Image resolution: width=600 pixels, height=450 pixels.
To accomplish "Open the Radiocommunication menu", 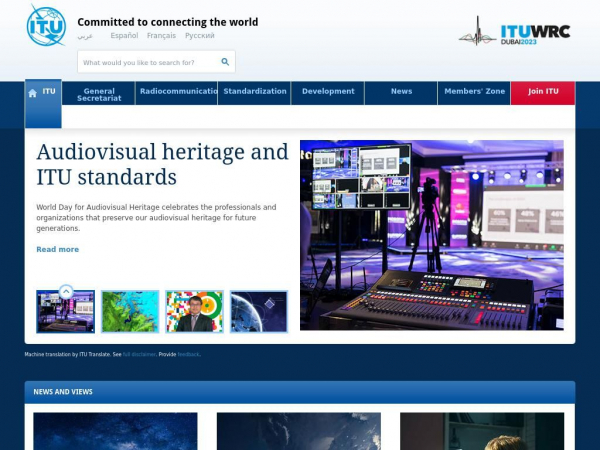I will (x=177, y=93).
